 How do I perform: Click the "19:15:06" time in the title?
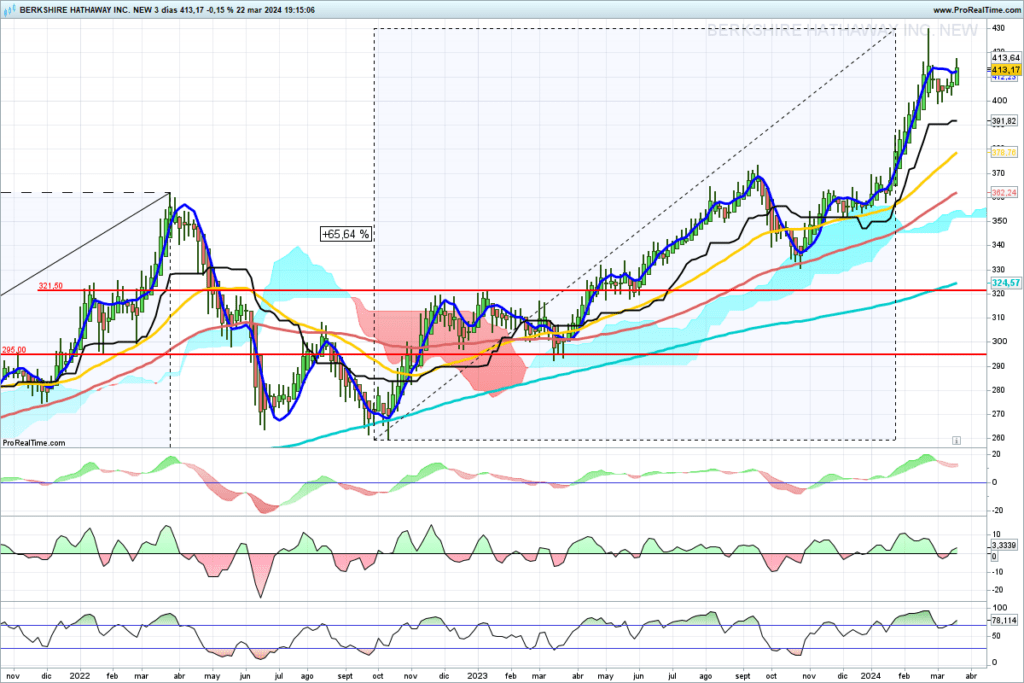[x=300, y=10]
